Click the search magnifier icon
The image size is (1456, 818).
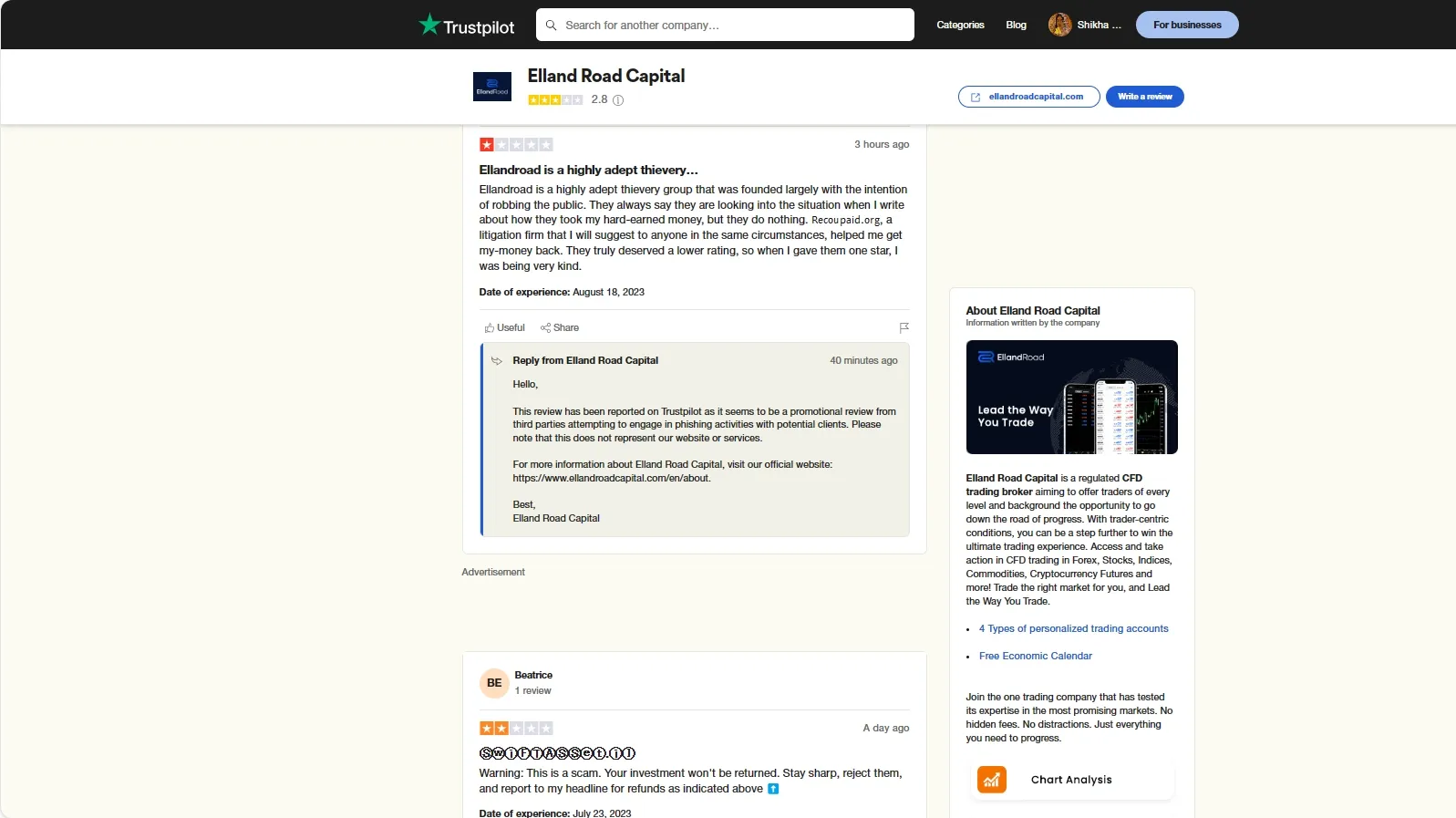pyautogui.click(x=551, y=26)
